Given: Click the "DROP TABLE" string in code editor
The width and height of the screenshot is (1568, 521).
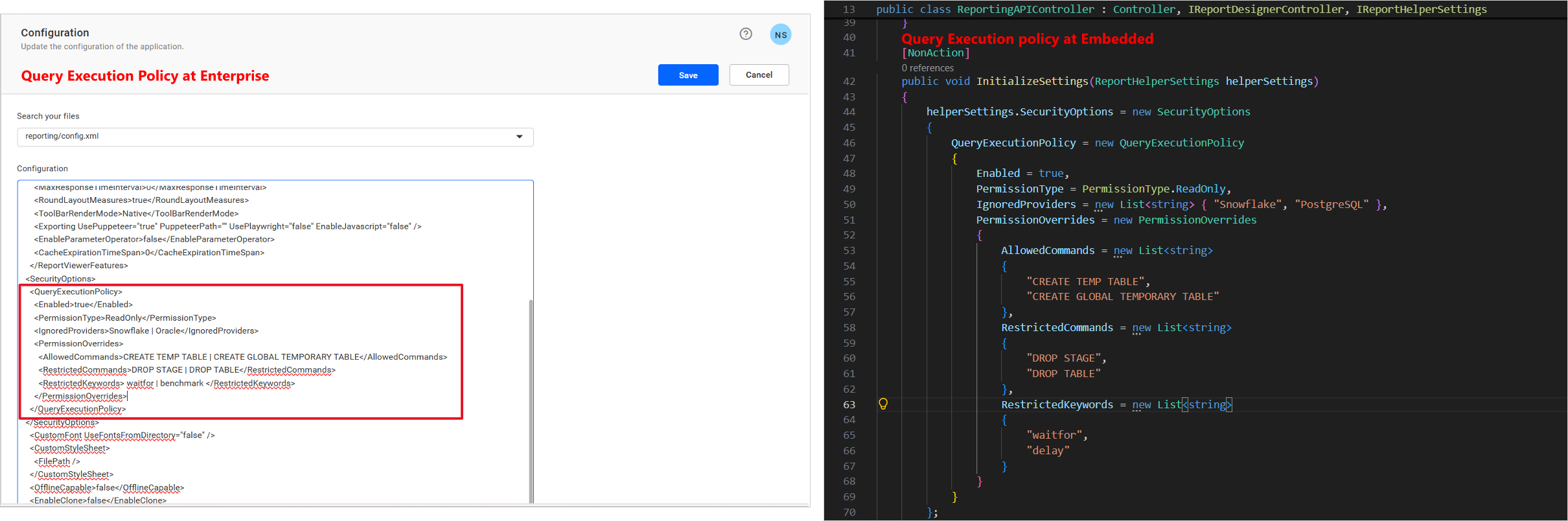Looking at the screenshot, I should (x=1063, y=374).
